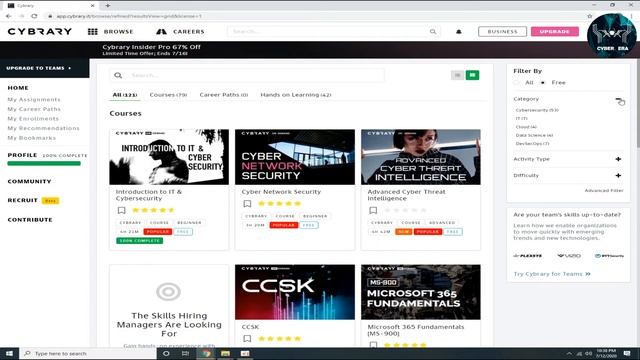Click the browser reload icon
The height and width of the screenshot is (360, 640).
click(x=34, y=16)
